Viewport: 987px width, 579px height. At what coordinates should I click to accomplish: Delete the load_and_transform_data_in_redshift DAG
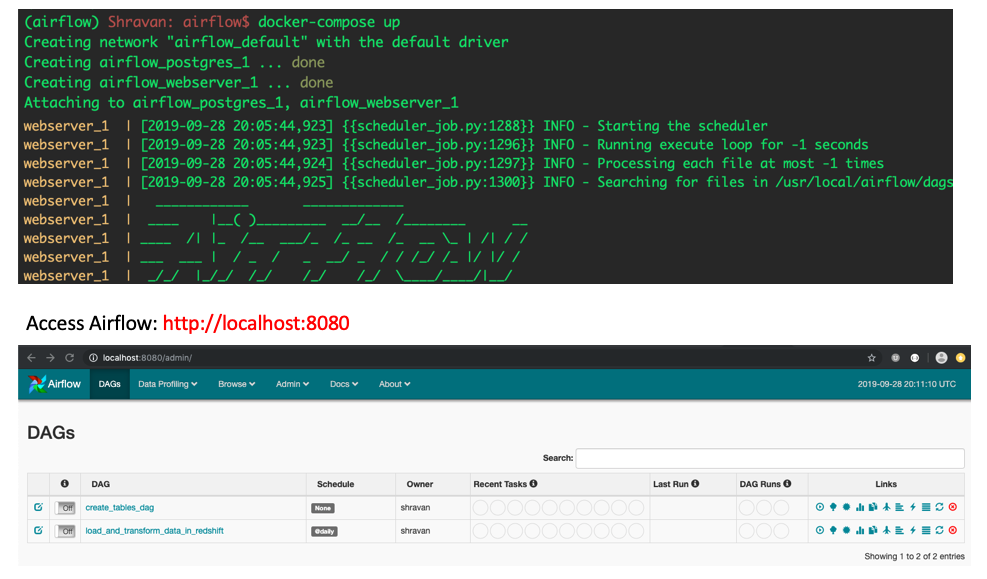pyautogui.click(x=953, y=530)
